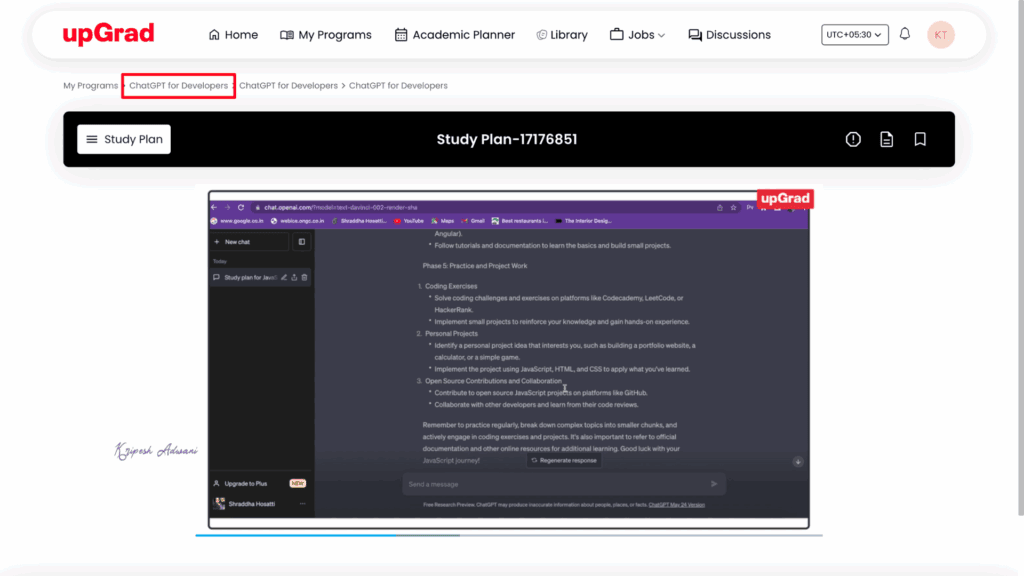Open the notifications bell

click(905, 34)
